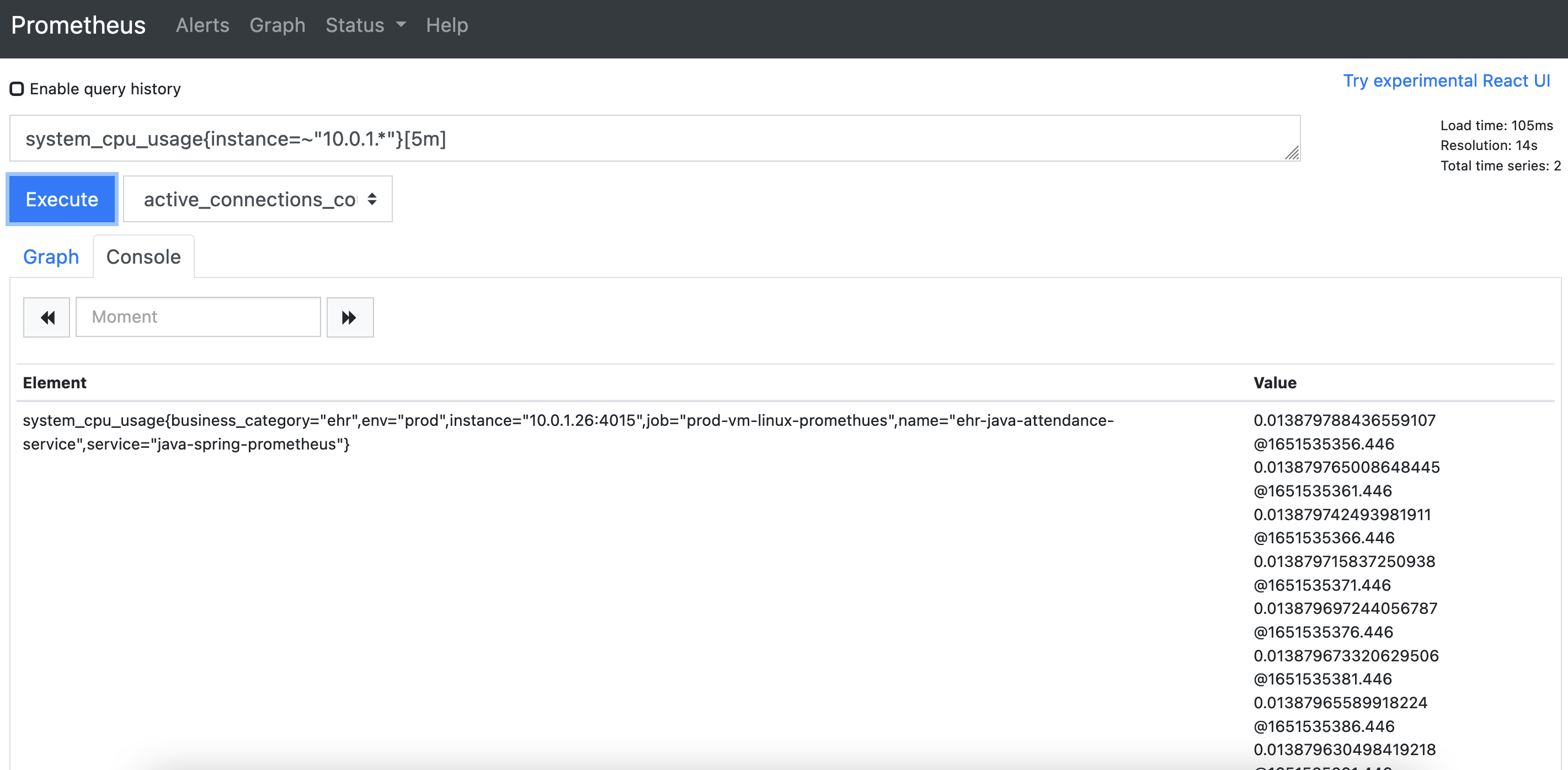Select the Console tab

(143, 257)
